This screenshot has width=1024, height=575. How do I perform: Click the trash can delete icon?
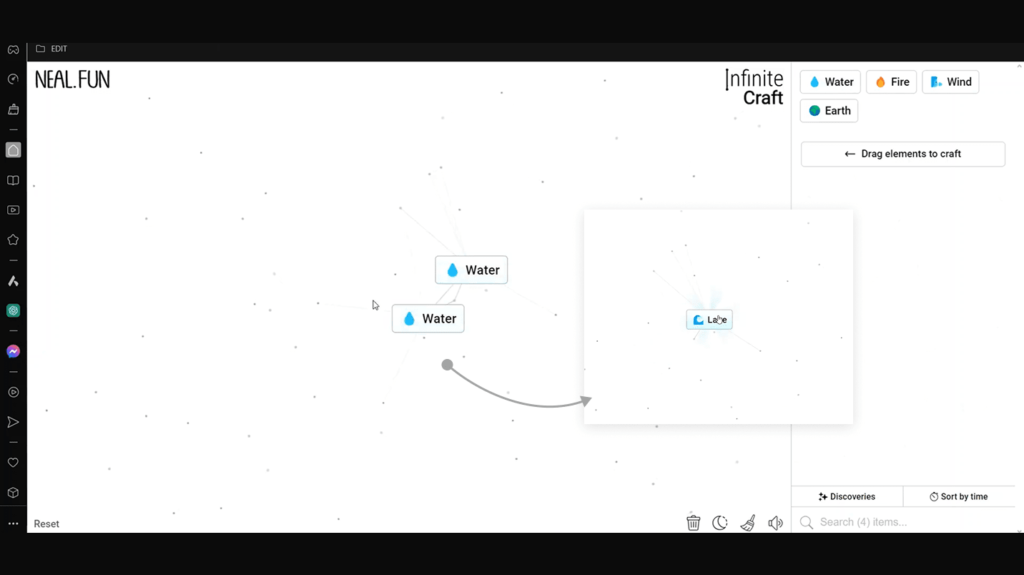[x=693, y=522]
